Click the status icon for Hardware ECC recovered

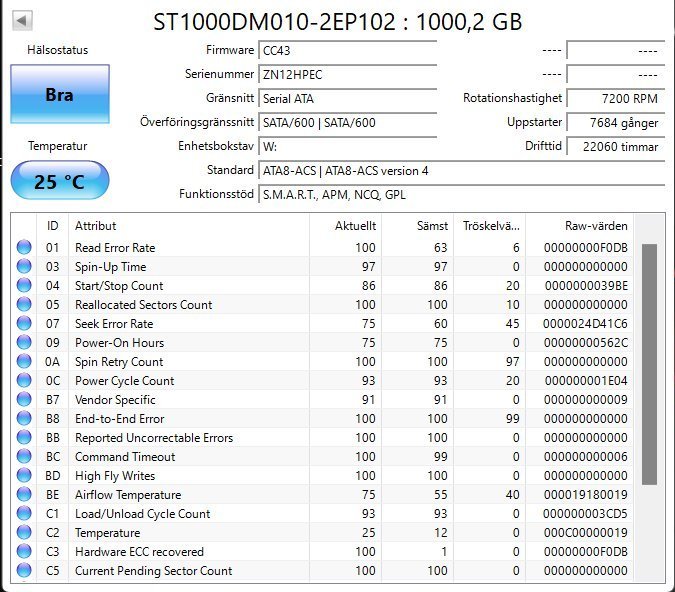coord(24,552)
